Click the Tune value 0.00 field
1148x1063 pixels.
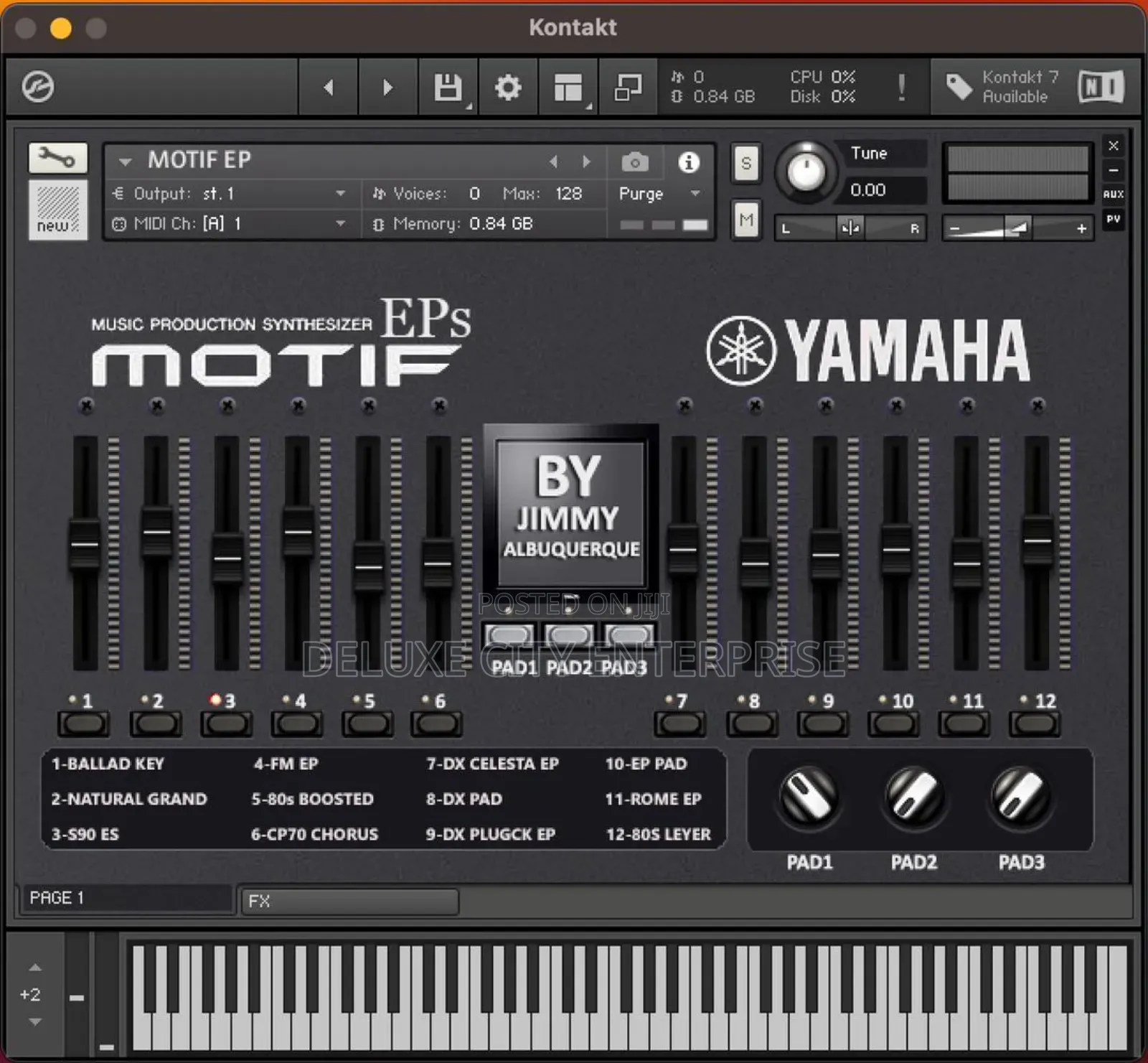[883, 190]
